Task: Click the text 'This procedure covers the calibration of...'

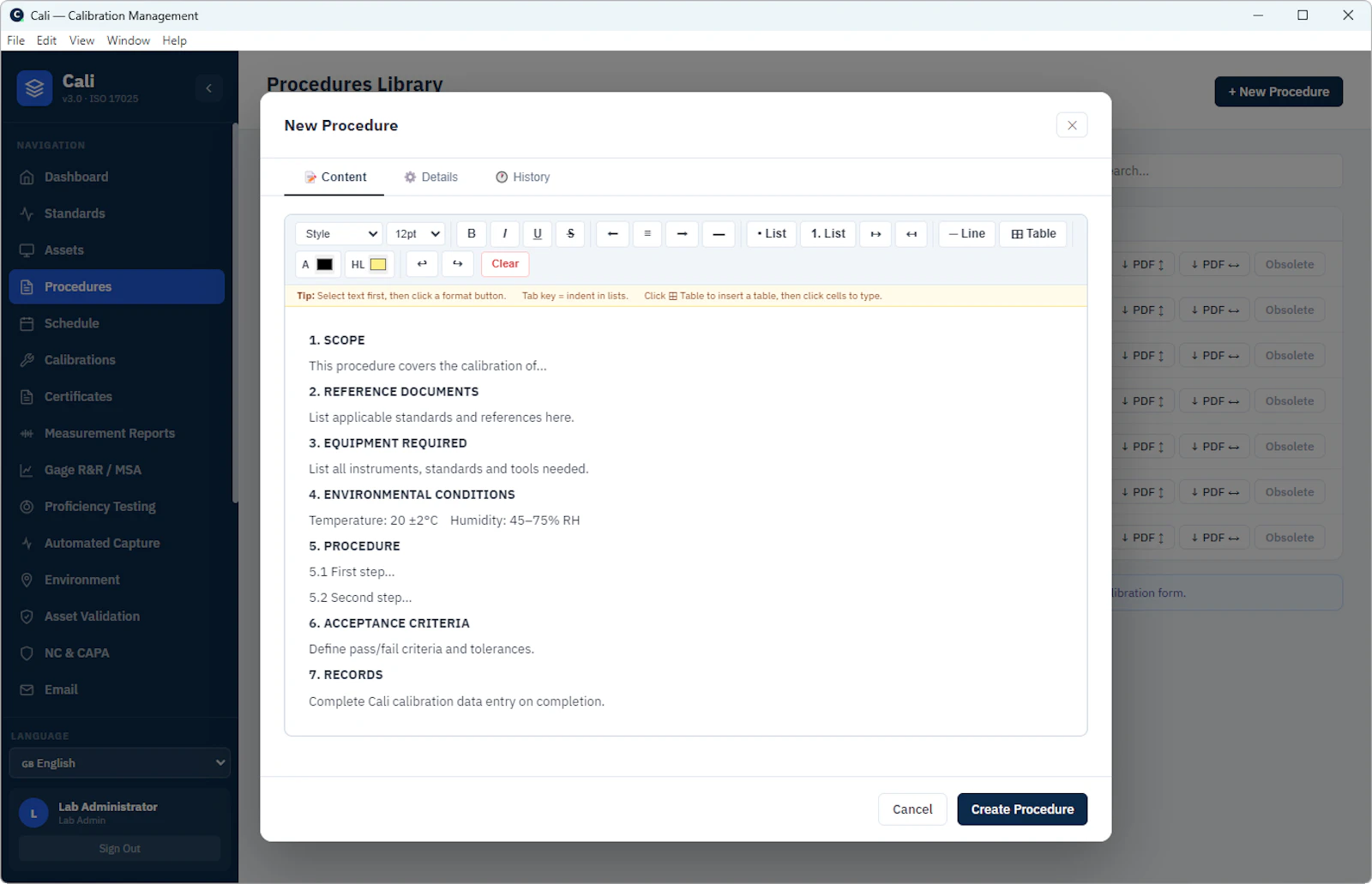Action: click(428, 366)
